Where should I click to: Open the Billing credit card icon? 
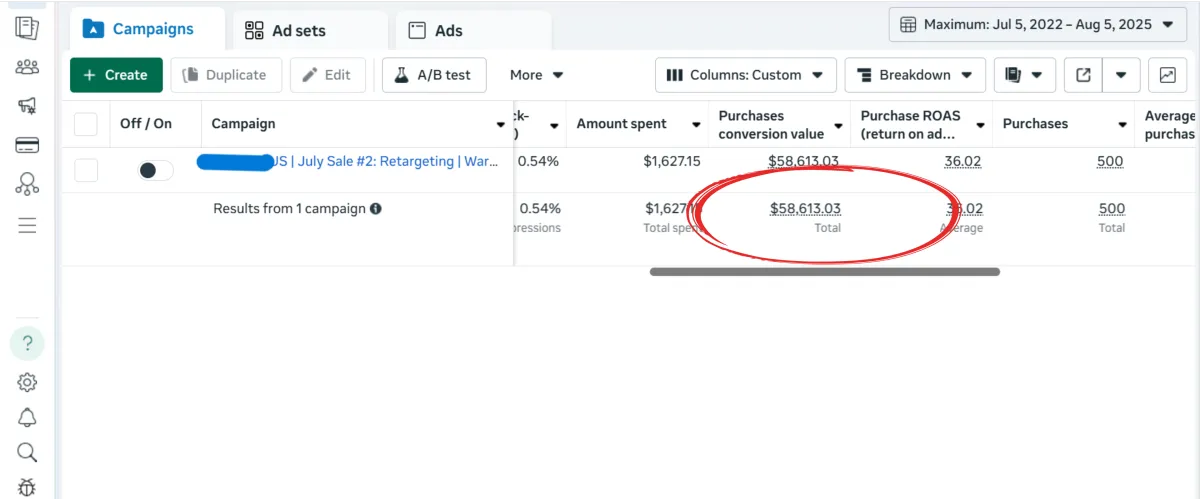point(27,146)
